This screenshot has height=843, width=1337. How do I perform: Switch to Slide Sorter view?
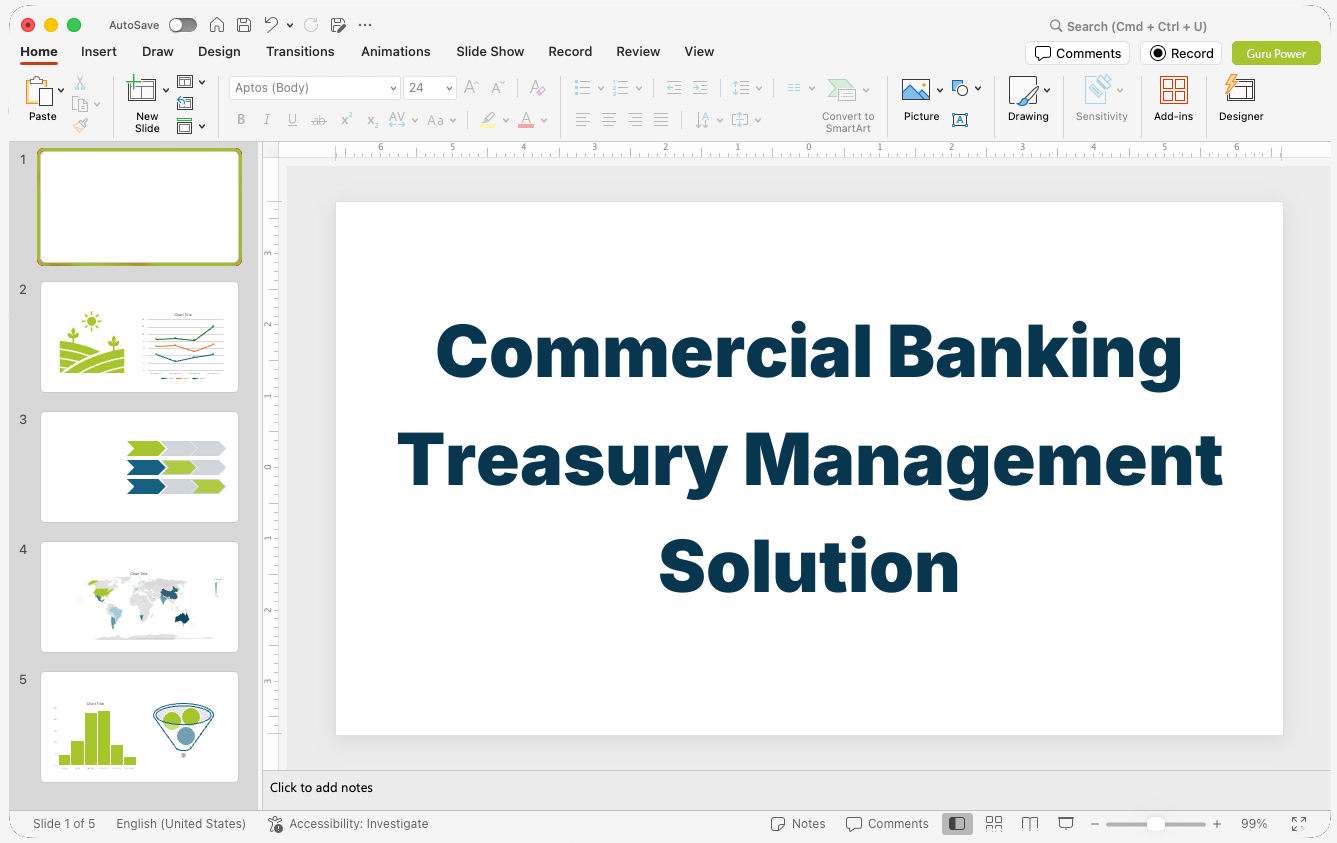coord(994,824)
